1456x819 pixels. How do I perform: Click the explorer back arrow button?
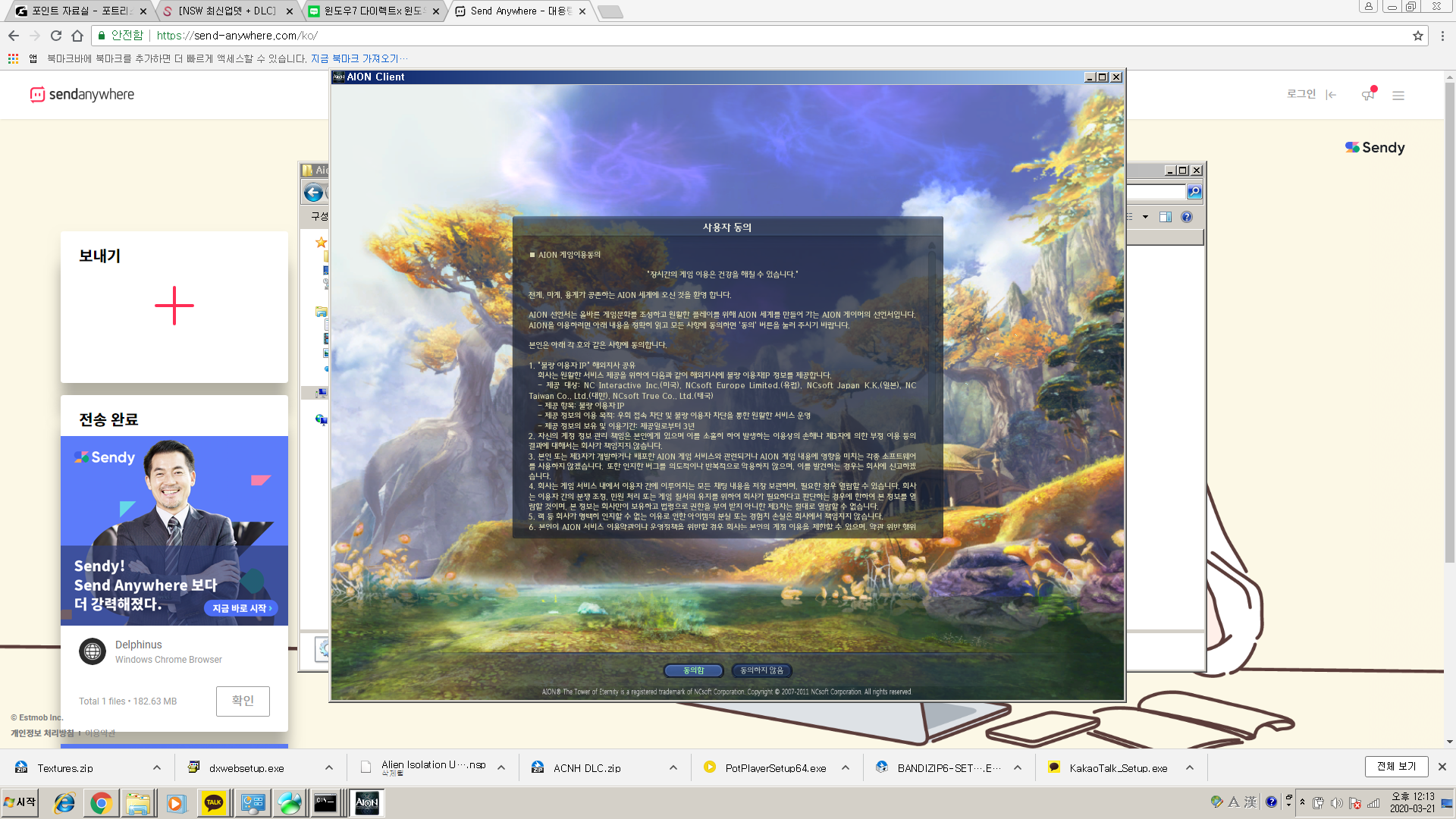313,193
